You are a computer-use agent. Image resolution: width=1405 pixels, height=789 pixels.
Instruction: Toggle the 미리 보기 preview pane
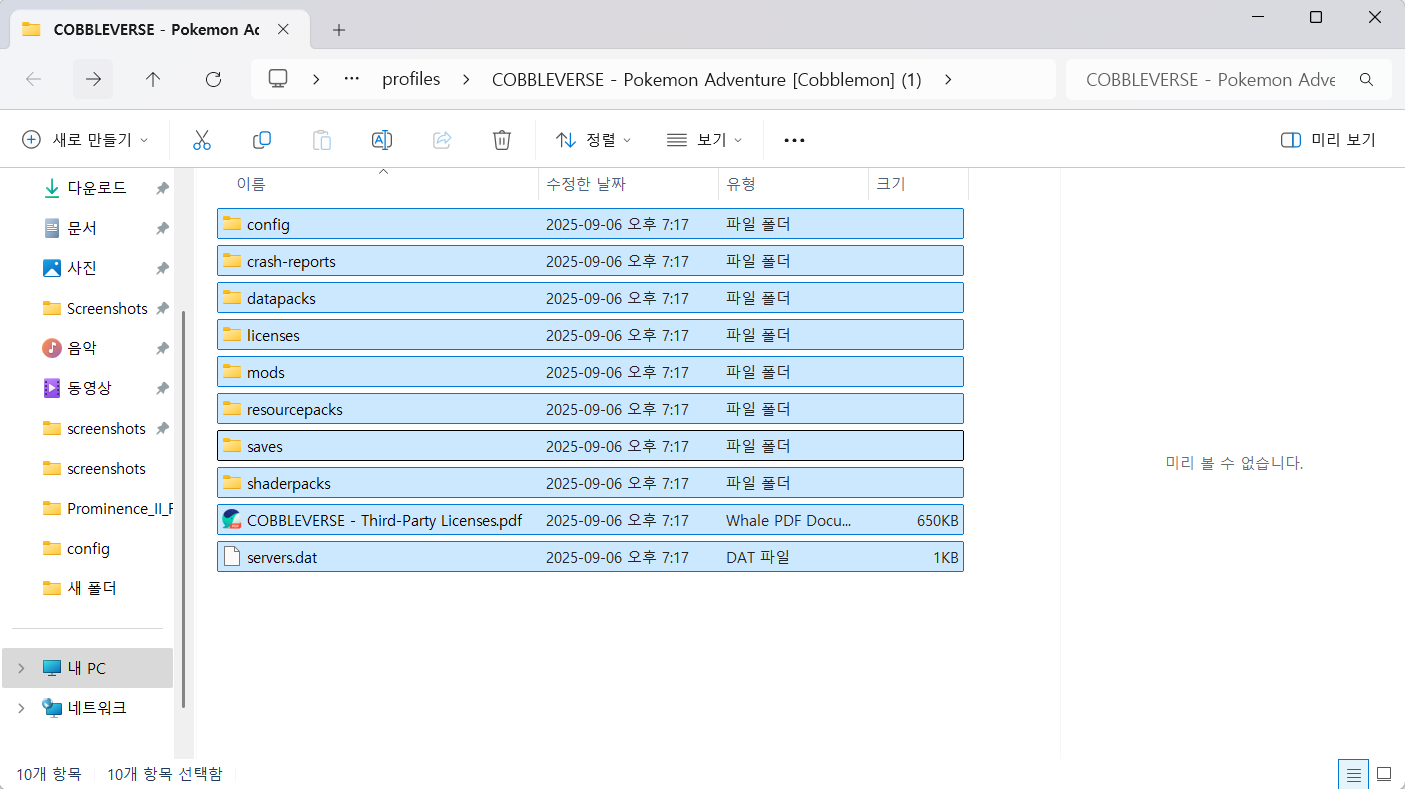click(x=1328, y=140)
